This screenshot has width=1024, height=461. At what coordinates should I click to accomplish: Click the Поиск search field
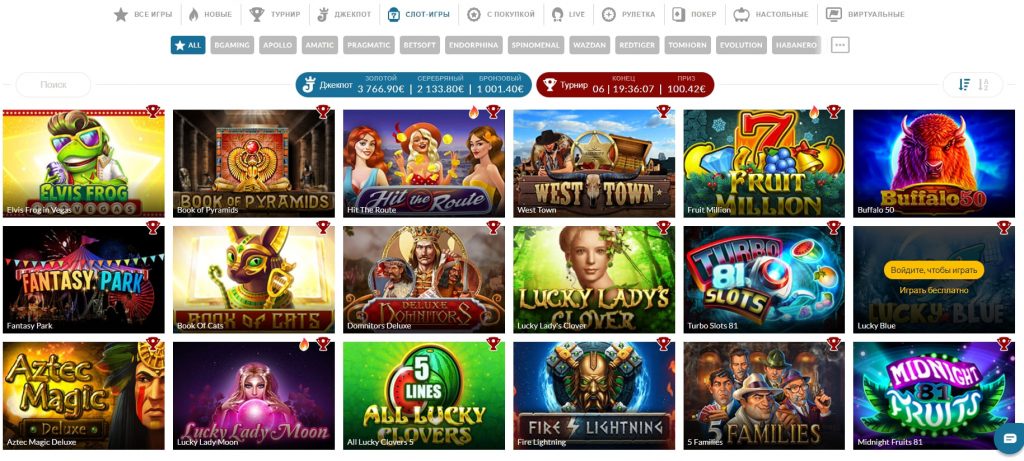54,84
